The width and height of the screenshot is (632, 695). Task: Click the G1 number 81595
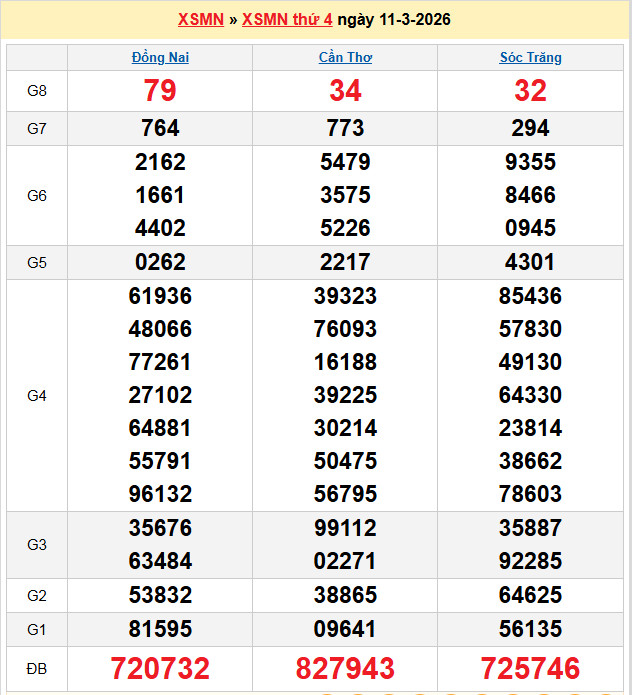(x=160, y=629)
